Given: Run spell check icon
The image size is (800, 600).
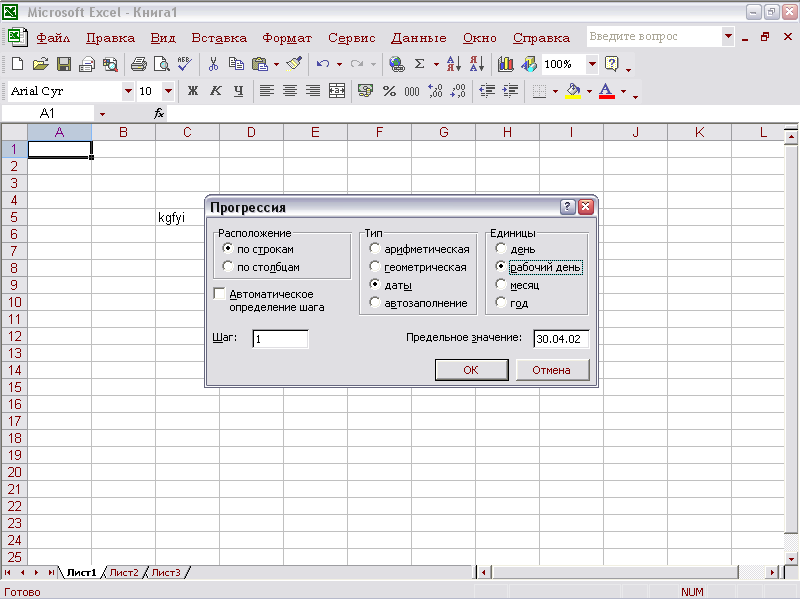Looking at the screenshot, I should tap(185, 64).
